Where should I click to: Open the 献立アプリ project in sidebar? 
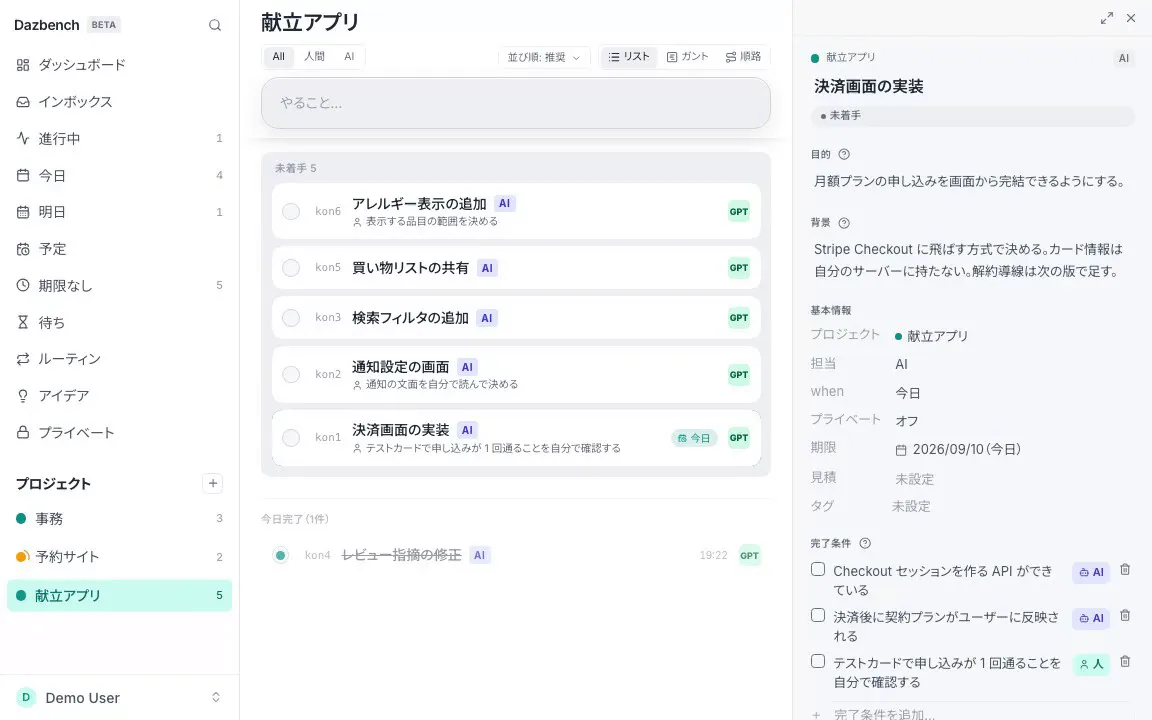119,595
